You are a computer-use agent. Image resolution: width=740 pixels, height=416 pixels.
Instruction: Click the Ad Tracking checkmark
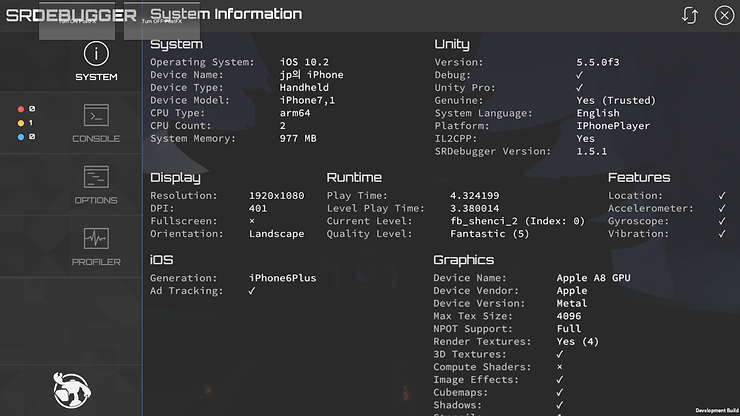[x=252, y=291]
